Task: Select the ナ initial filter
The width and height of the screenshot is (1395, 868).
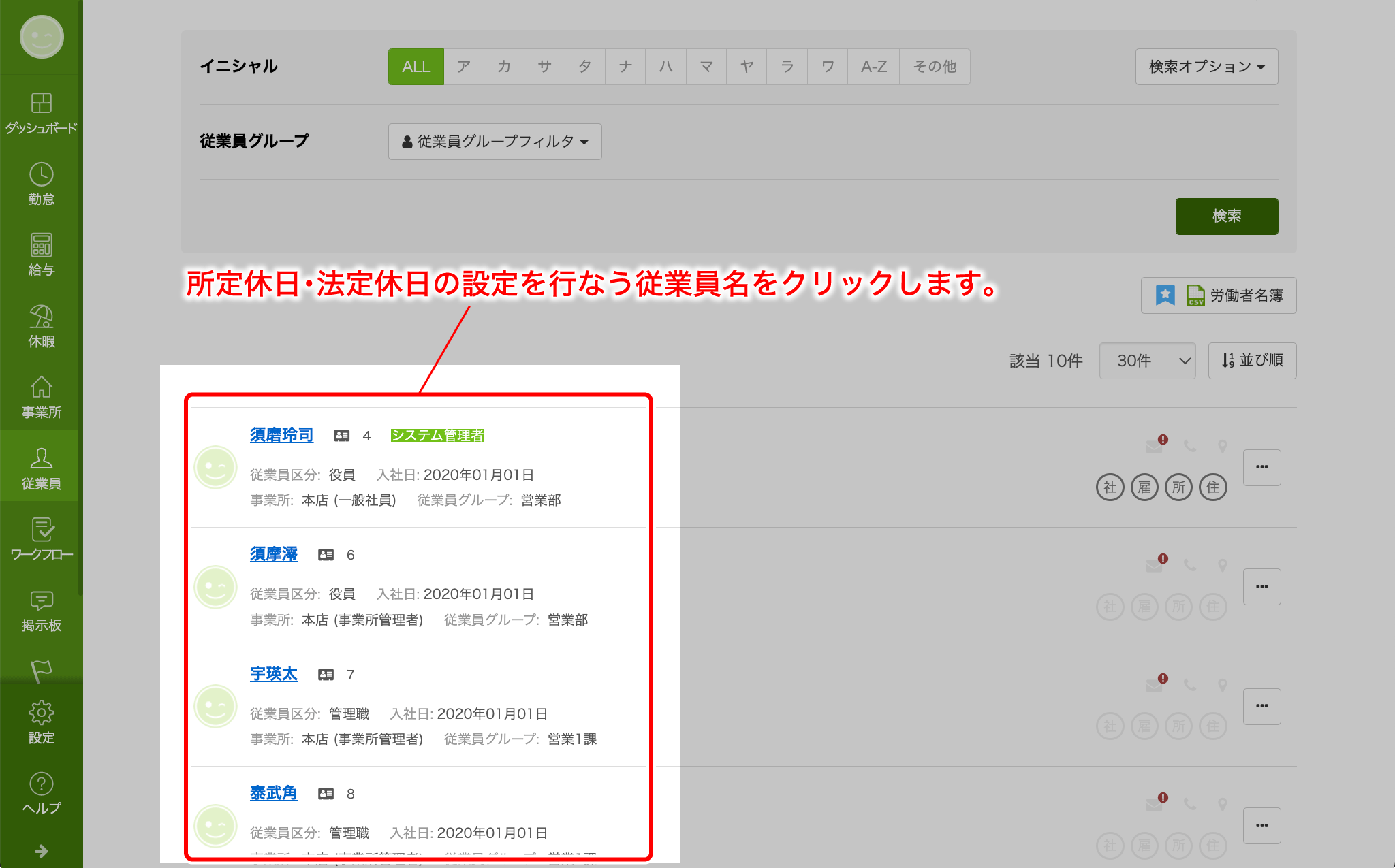Action: coord(625,67)
